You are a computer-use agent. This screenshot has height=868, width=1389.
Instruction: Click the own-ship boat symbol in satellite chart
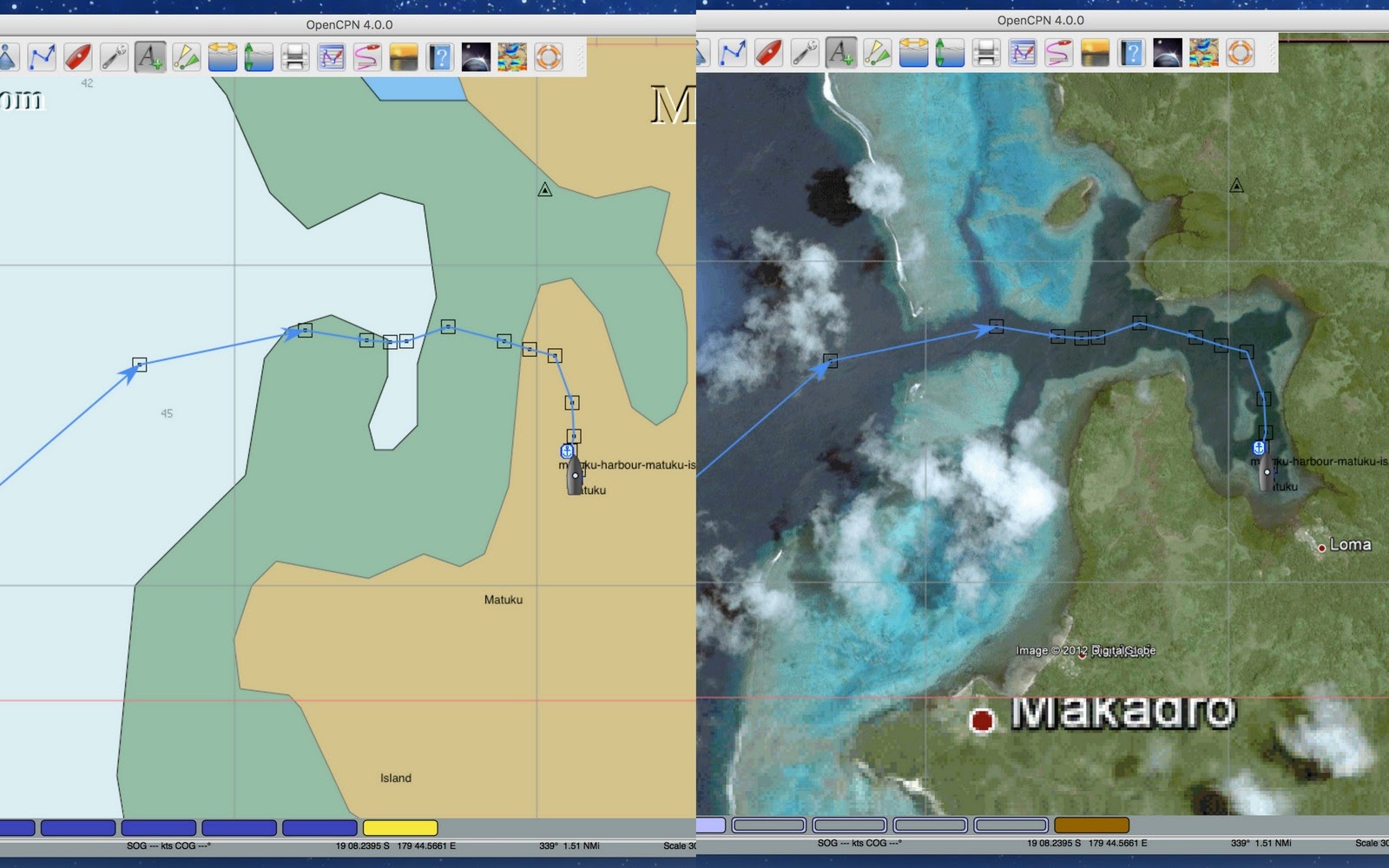1267,471
